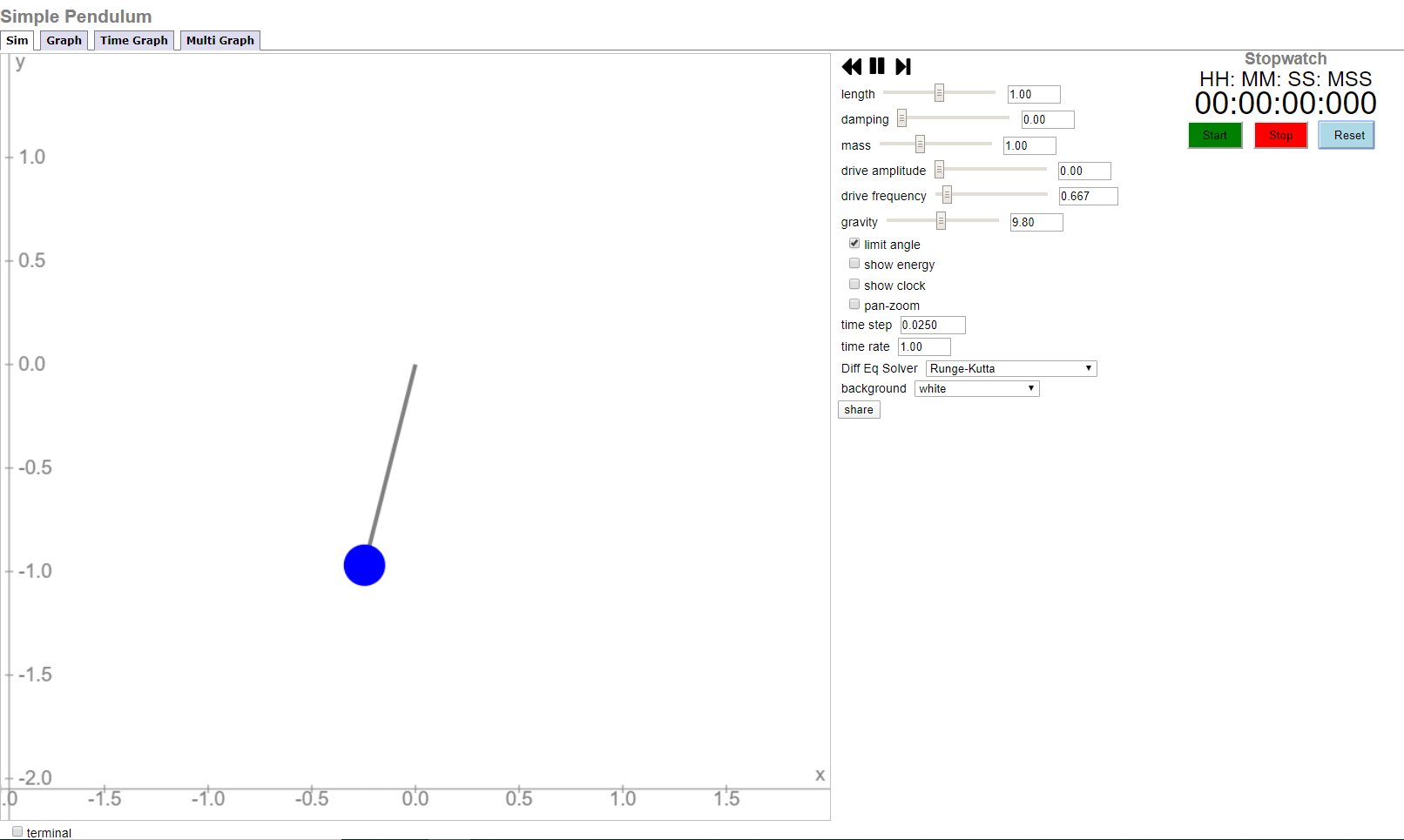Image resolution: width=1404 pixels, height=840 pixels.
Task: Check the terminal checkbox at bottom left
Action: point(17,831)
